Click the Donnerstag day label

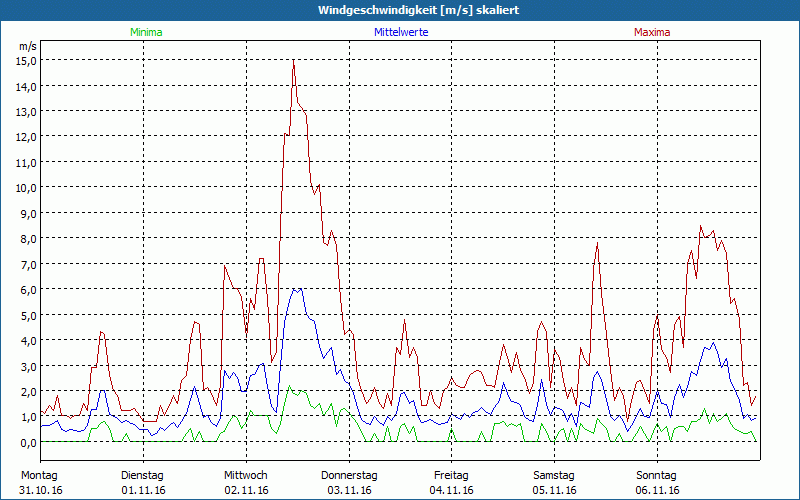349,476
